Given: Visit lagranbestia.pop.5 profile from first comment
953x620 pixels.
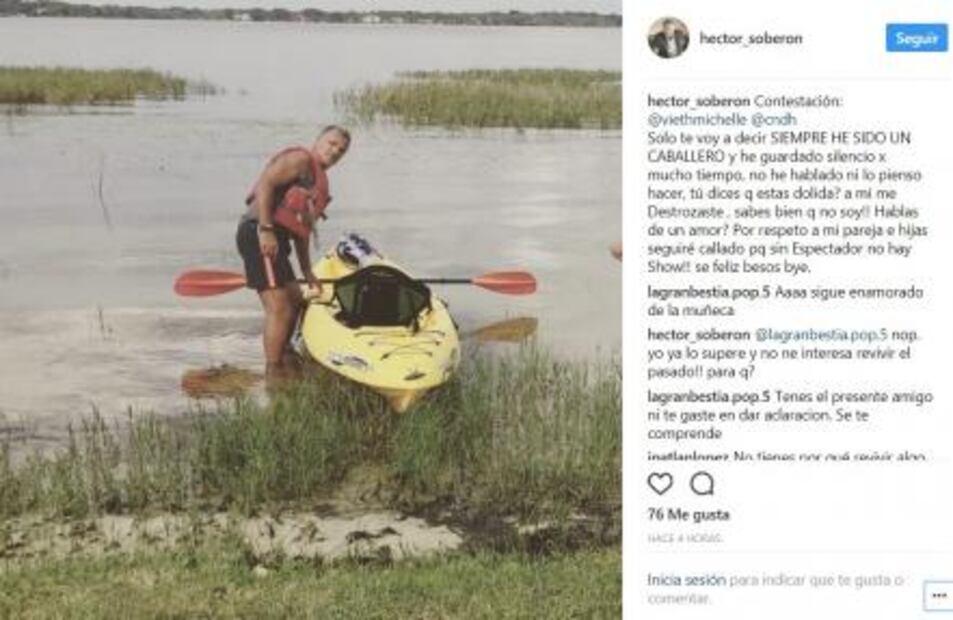Looking at the screenshot, I should 709,292.
